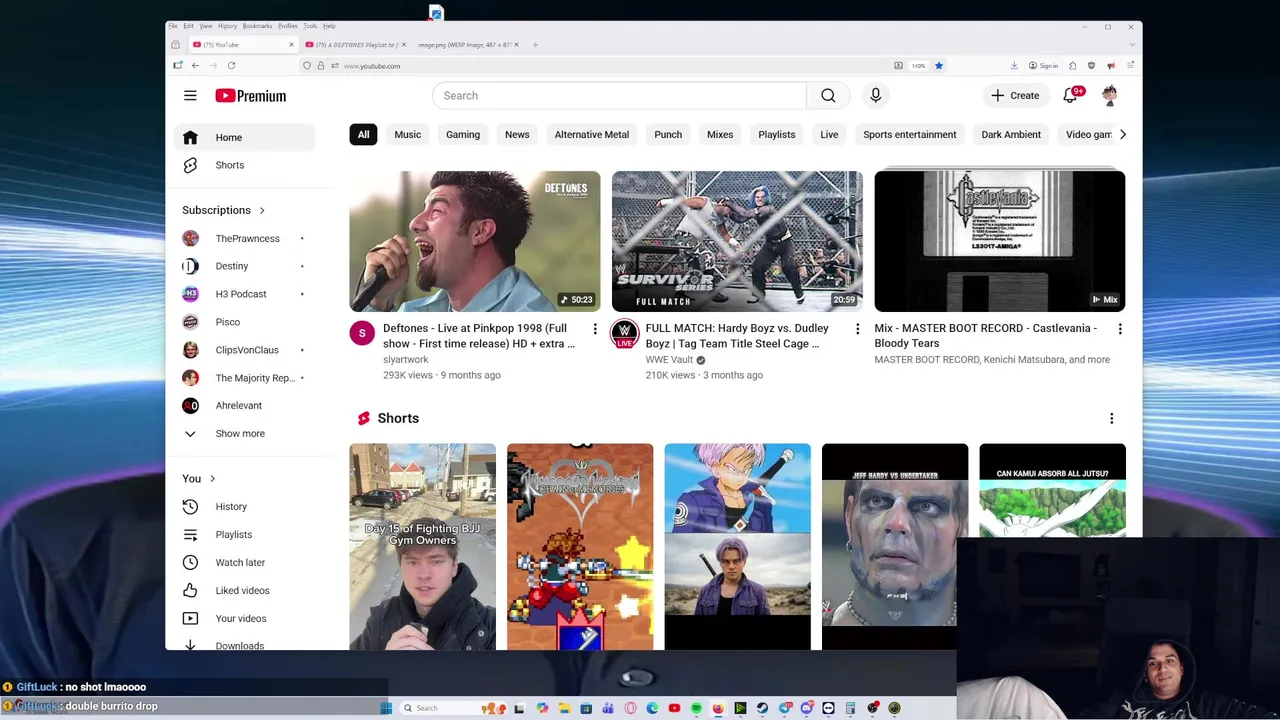Open ThePrawncess subscription channel
The image size is (1280, 720).
(x=244, y=238)
